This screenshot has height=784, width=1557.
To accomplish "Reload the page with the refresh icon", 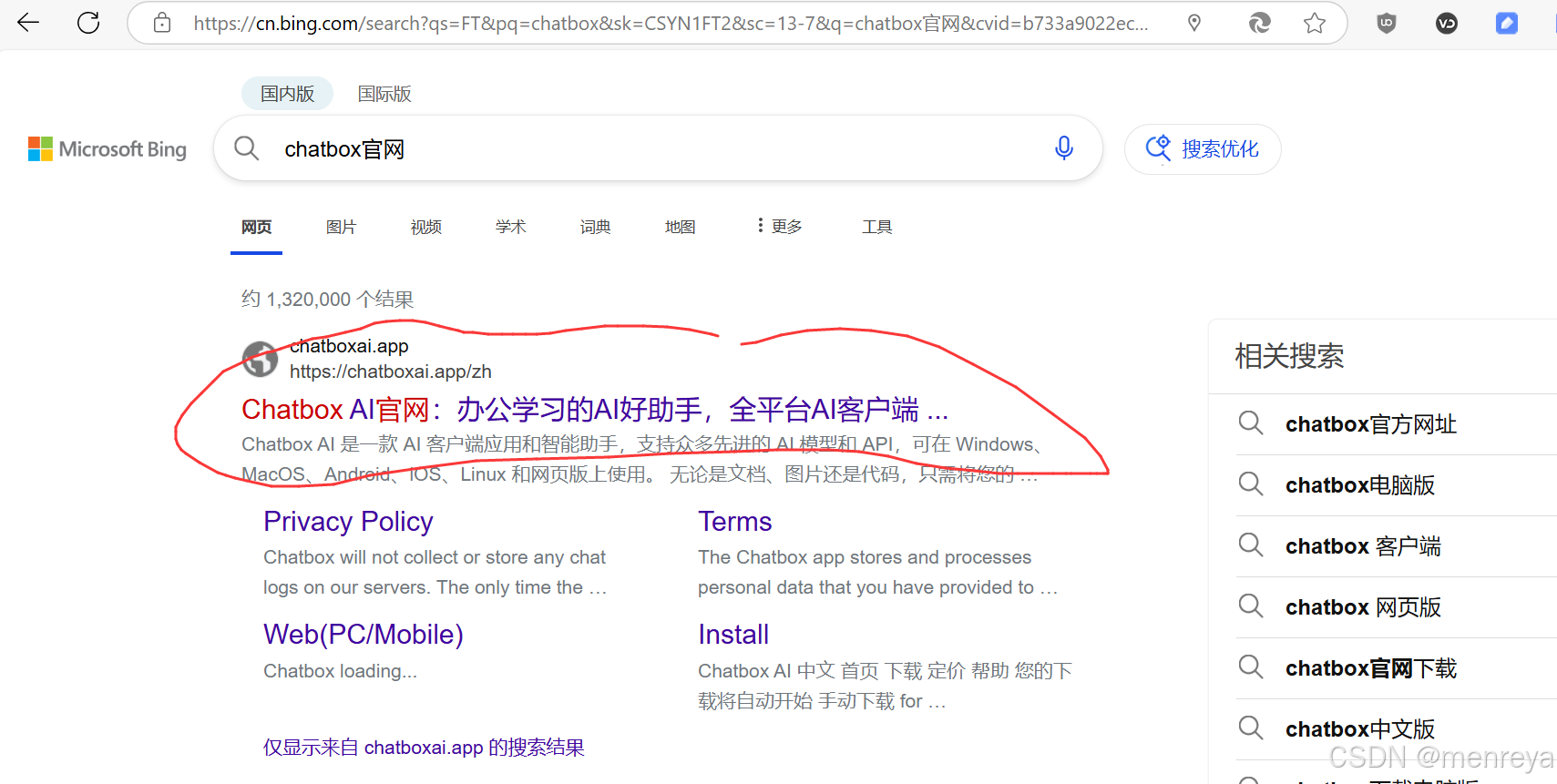I will pyautogui.click(x=88, y=23).
